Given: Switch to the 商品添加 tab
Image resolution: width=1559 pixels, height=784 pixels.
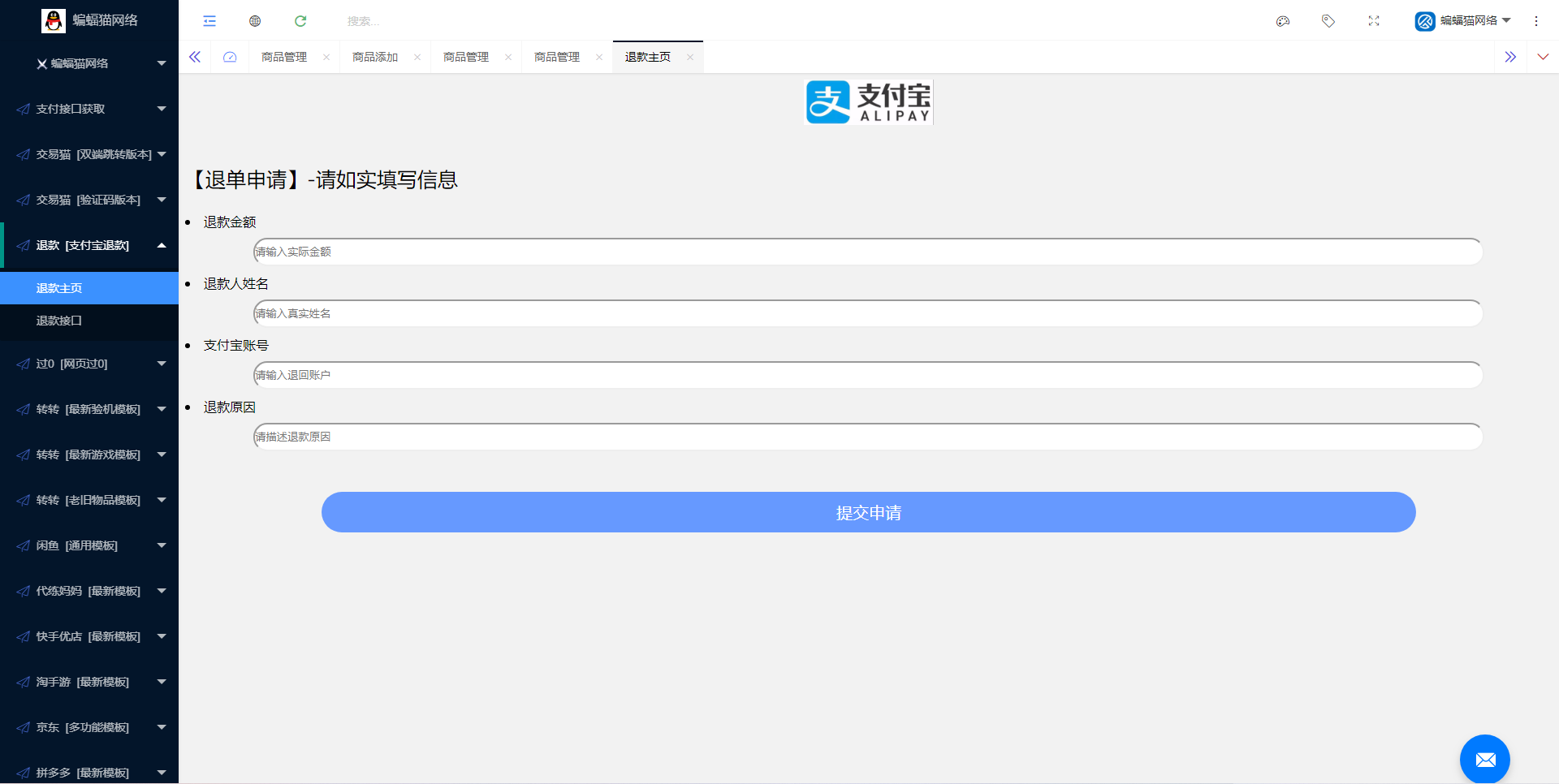Looking at the screenshot, I should pyautogui.click(x=375, y=57).
